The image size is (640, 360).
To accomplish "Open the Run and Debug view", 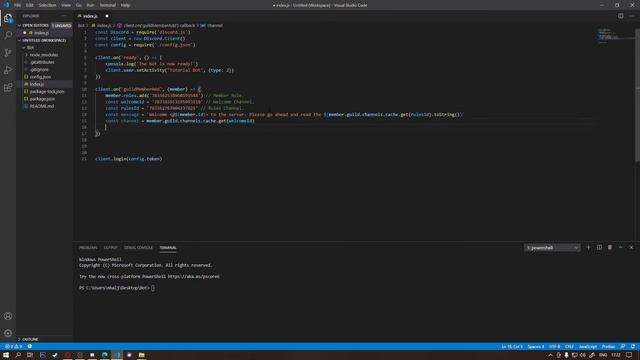I will (x=8, y=70).
